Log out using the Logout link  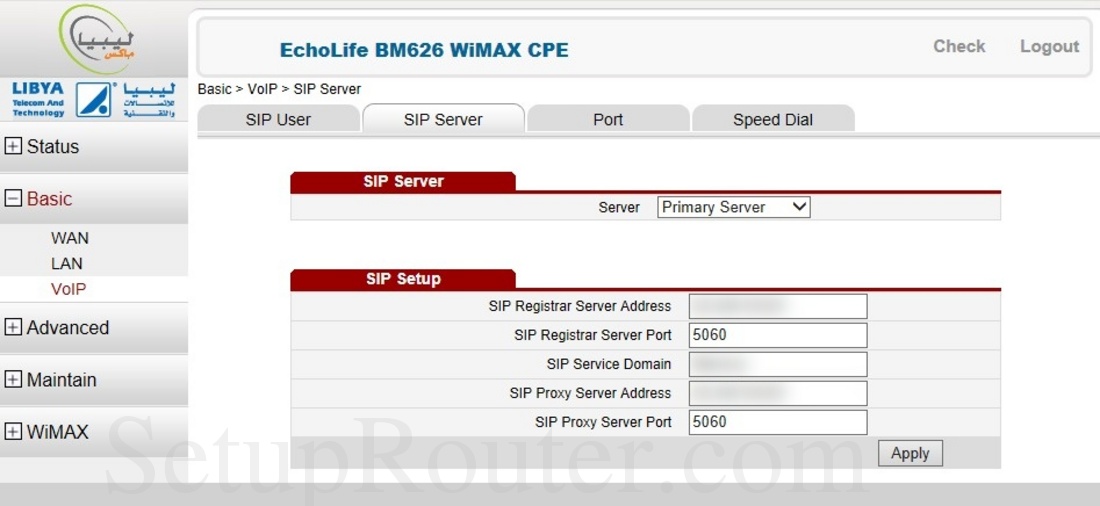click(x=1049, y=46)
